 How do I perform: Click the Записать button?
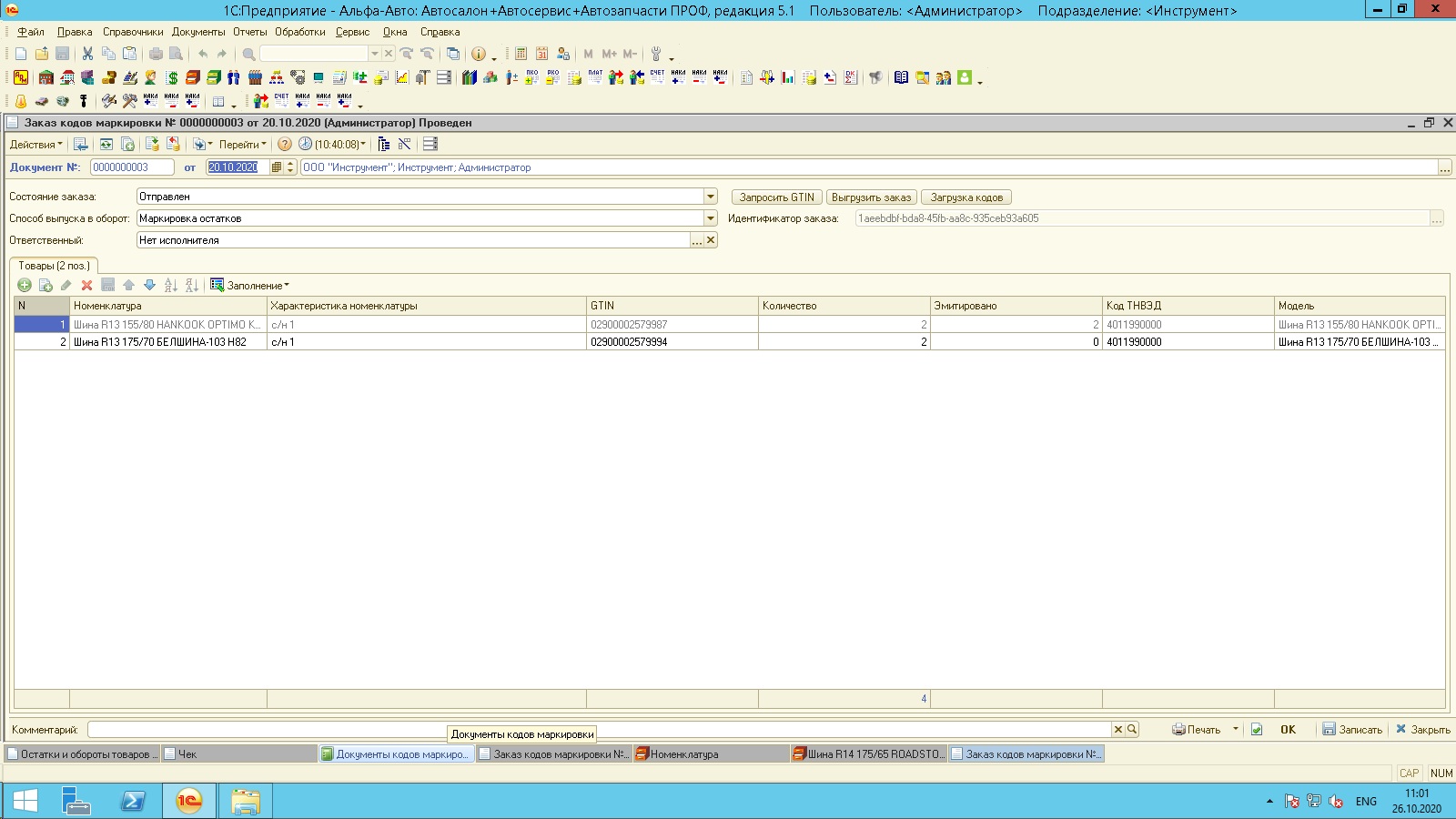(x=1352, y=729)
